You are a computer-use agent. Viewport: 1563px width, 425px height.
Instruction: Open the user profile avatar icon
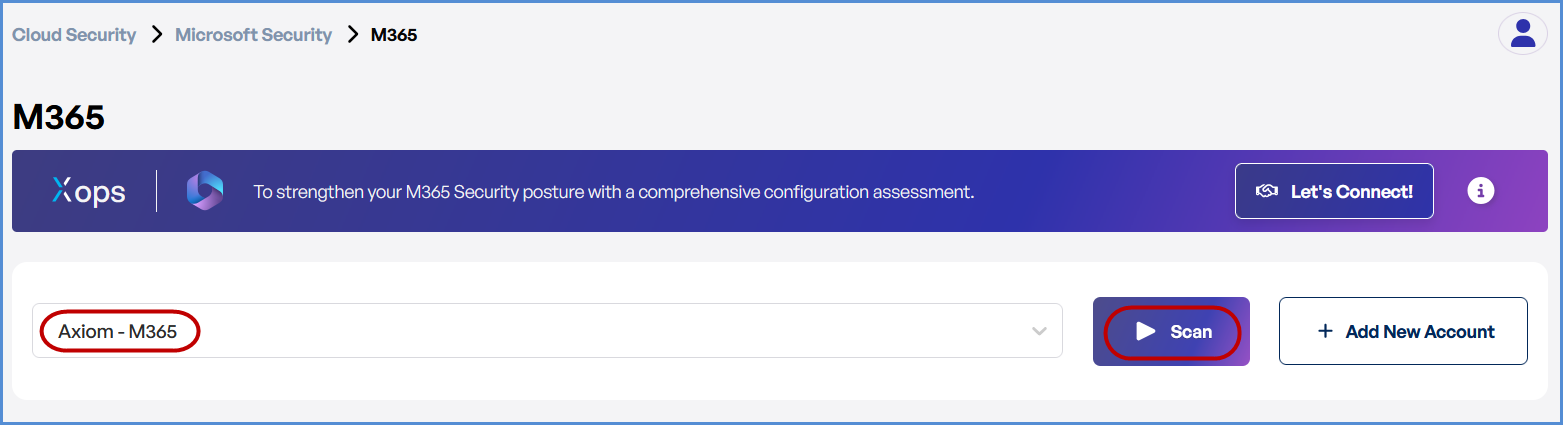click(1522, 34)
